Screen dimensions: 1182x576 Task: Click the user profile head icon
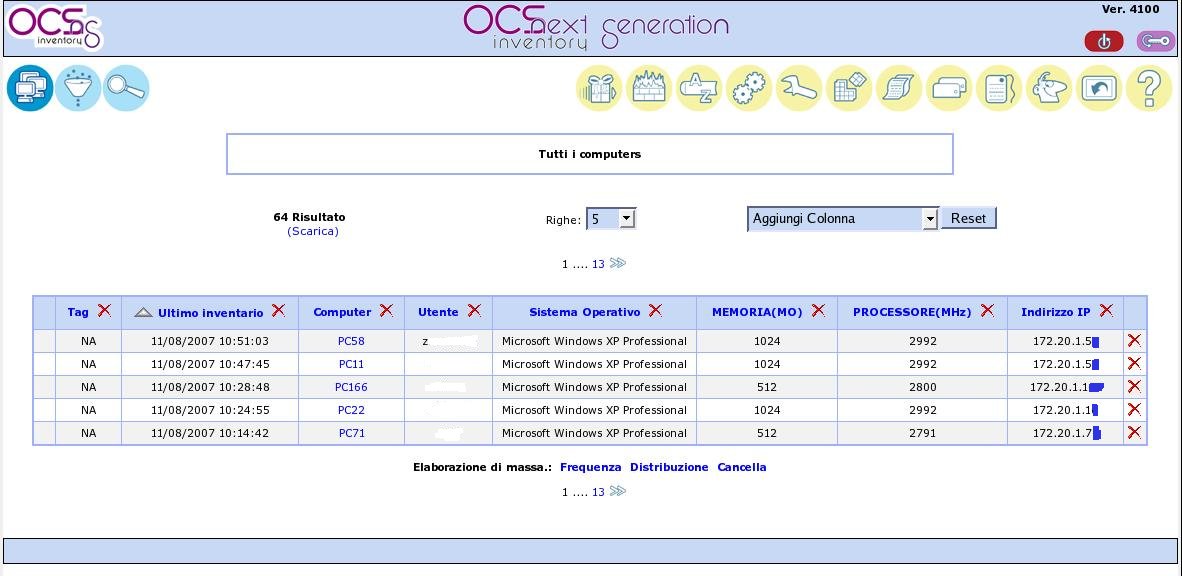(1048, 88)
